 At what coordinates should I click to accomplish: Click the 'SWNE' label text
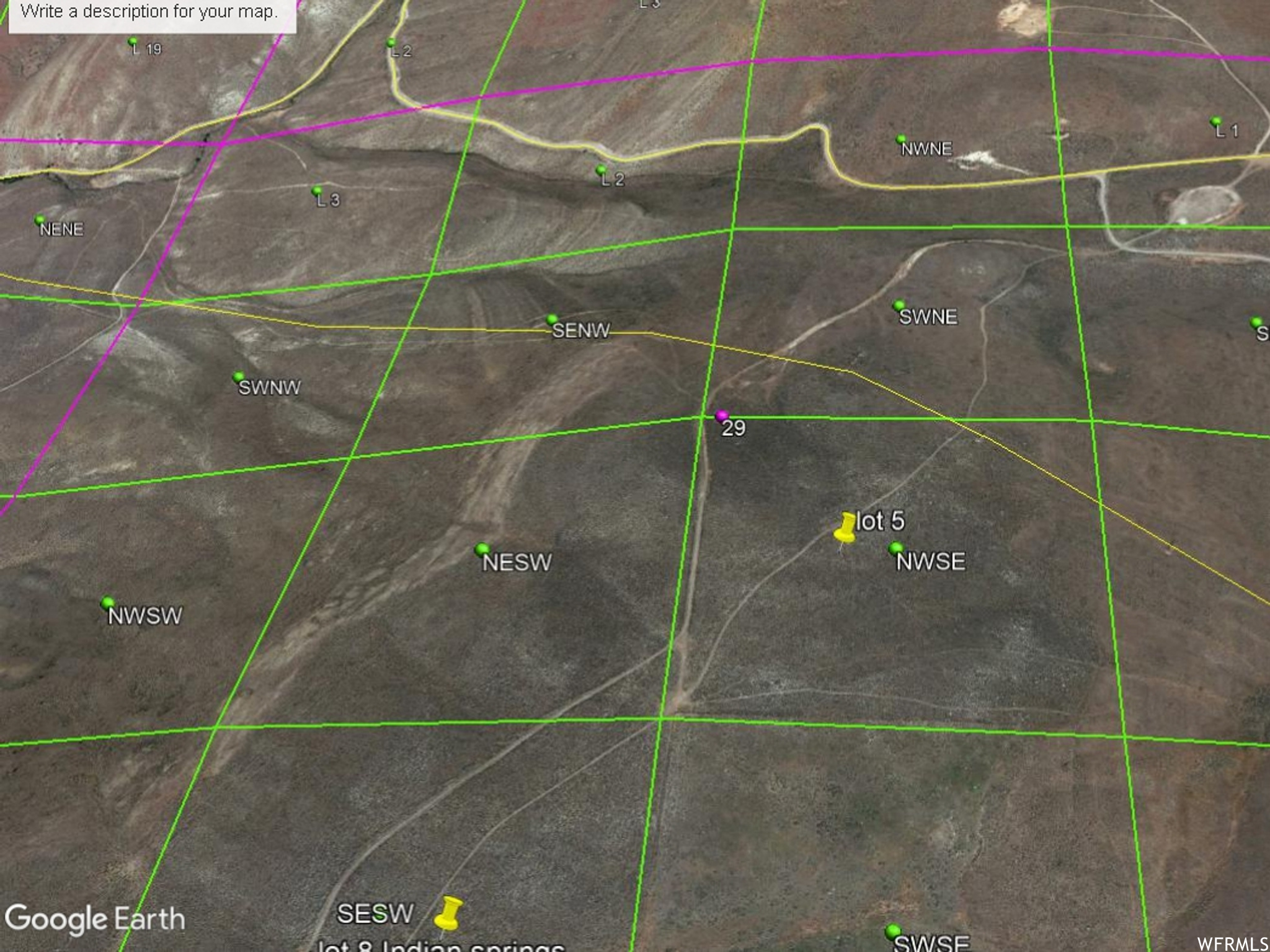928,317
